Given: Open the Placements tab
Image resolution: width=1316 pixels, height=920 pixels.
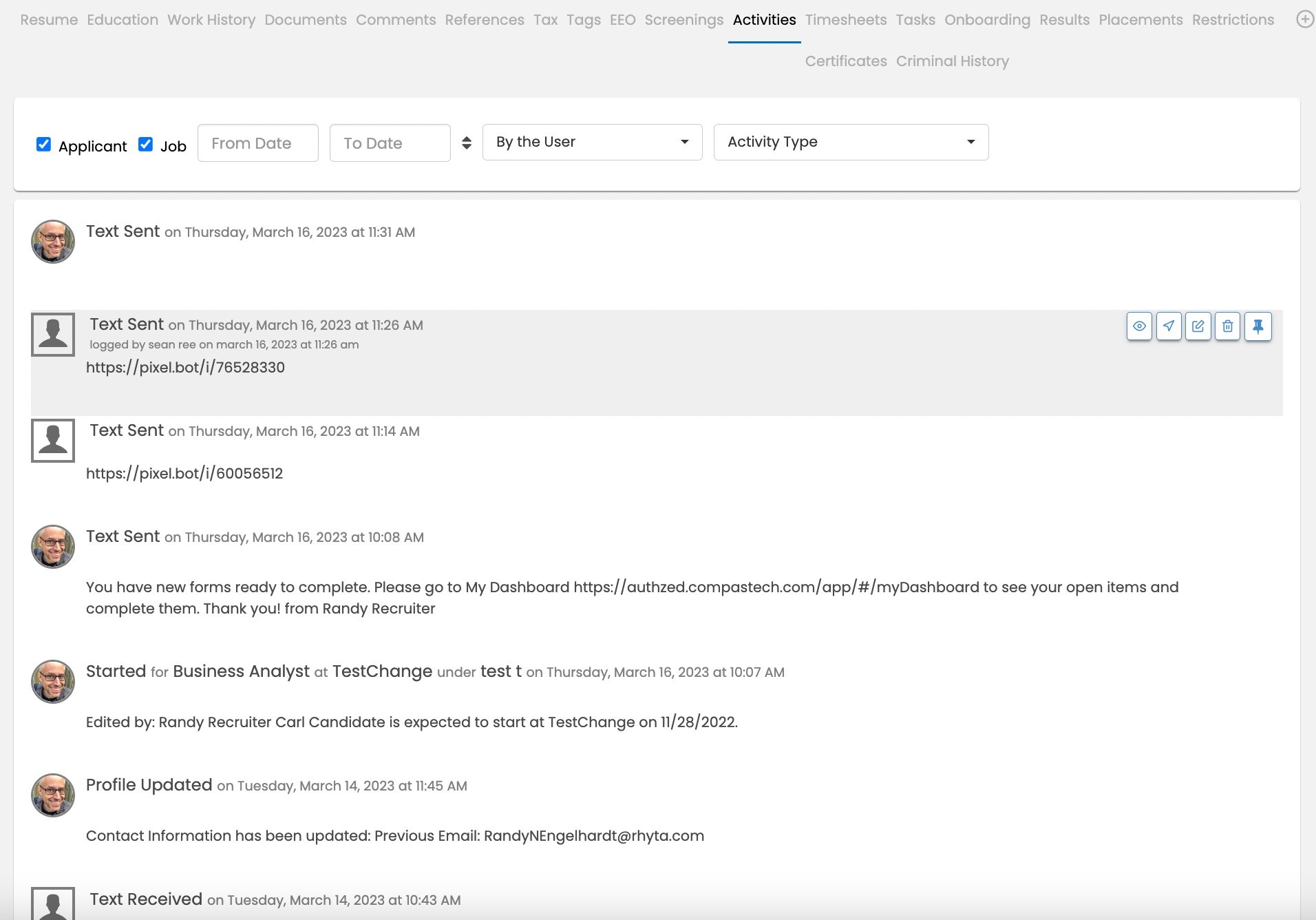Looking at the screenshot, I should (1140, 20).
